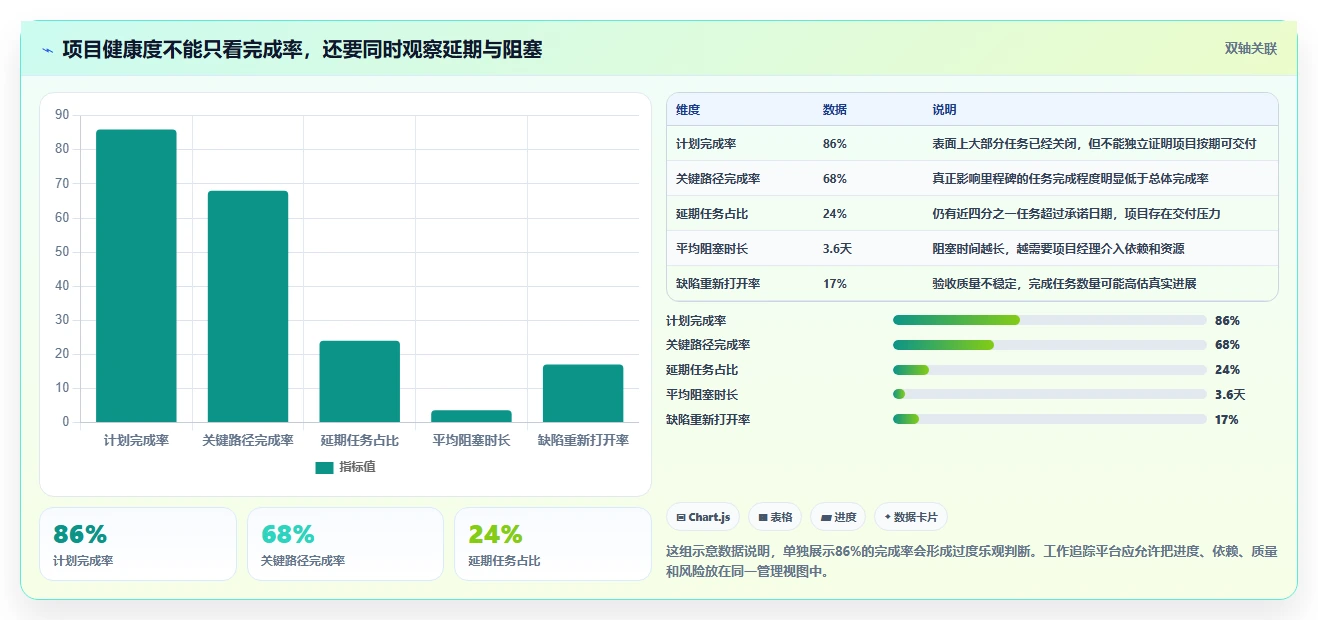1318x620 pixels.
Task: Click the 平均阻塞时长 bar in the chart
Action: tap(471, 416)
